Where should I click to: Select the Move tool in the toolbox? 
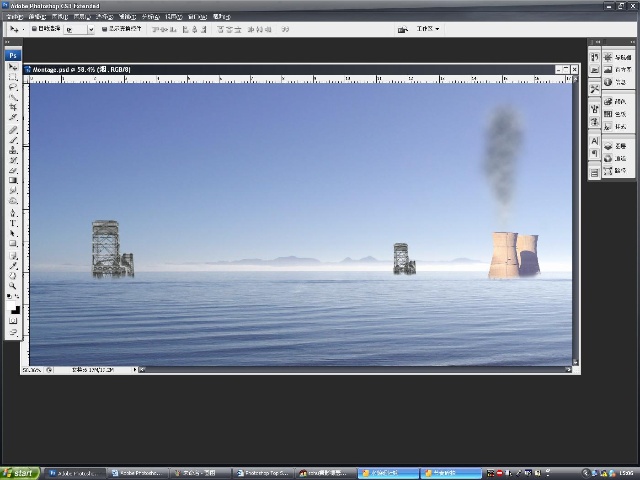(13, 67)
